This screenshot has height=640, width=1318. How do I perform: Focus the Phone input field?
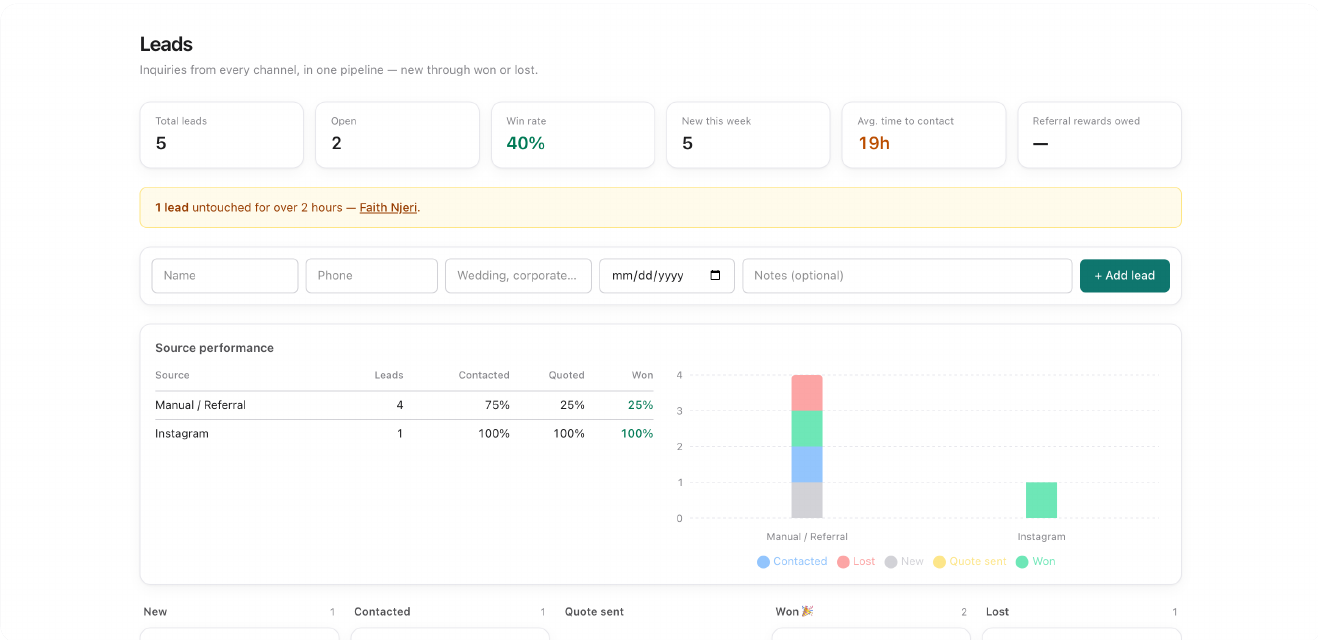pyautogui.click(x=371, y=276)
